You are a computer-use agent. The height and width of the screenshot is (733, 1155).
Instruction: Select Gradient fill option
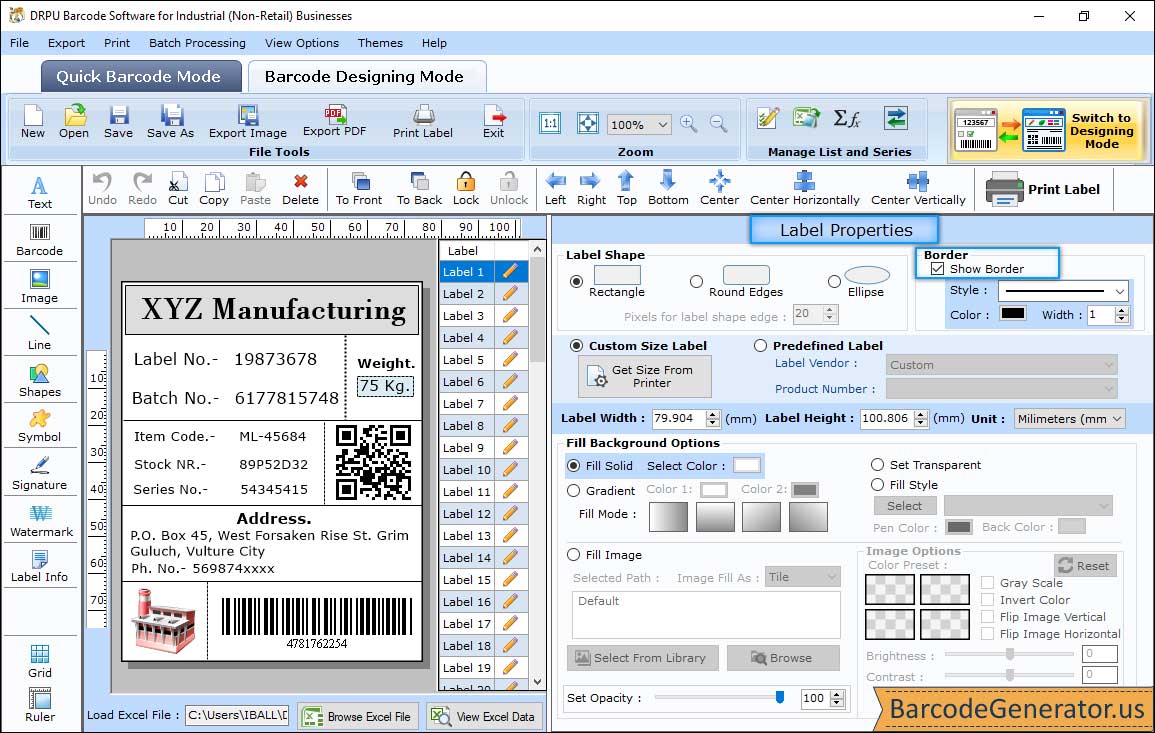tap(574, 491)
